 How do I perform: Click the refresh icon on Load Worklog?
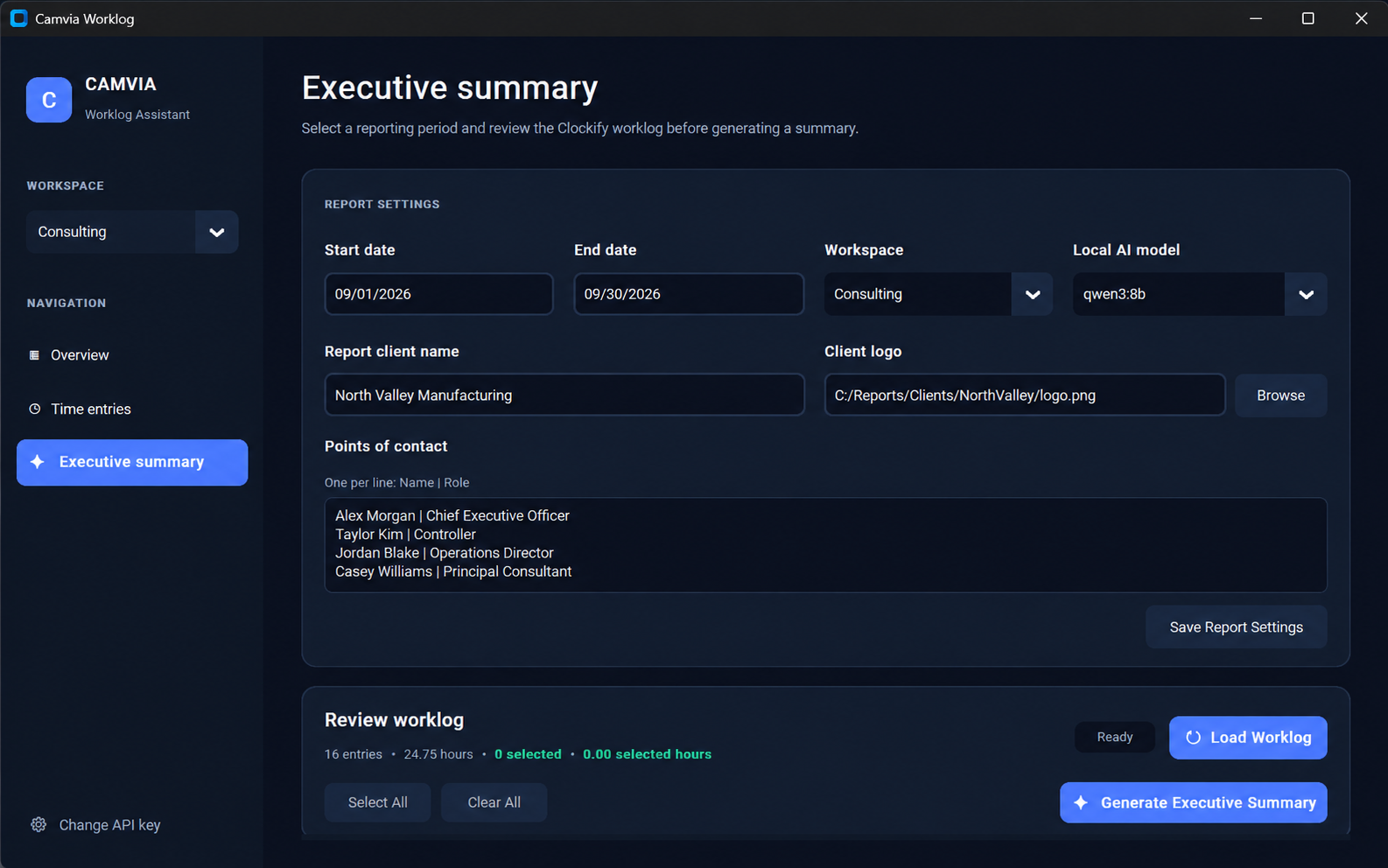[1193, 738]
